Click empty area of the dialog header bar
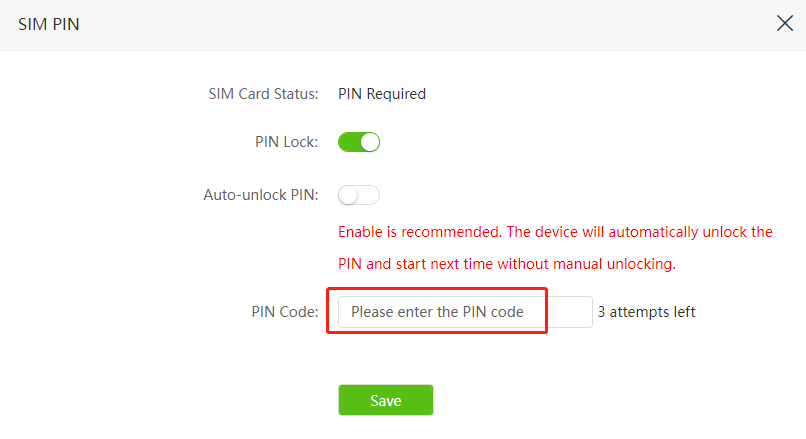806x439 pixels. tap(400, 24)
